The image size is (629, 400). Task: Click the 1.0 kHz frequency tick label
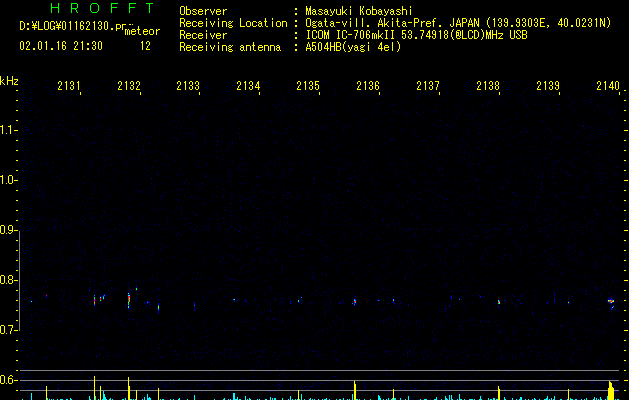pyautogui.click(x=8, y=180)
